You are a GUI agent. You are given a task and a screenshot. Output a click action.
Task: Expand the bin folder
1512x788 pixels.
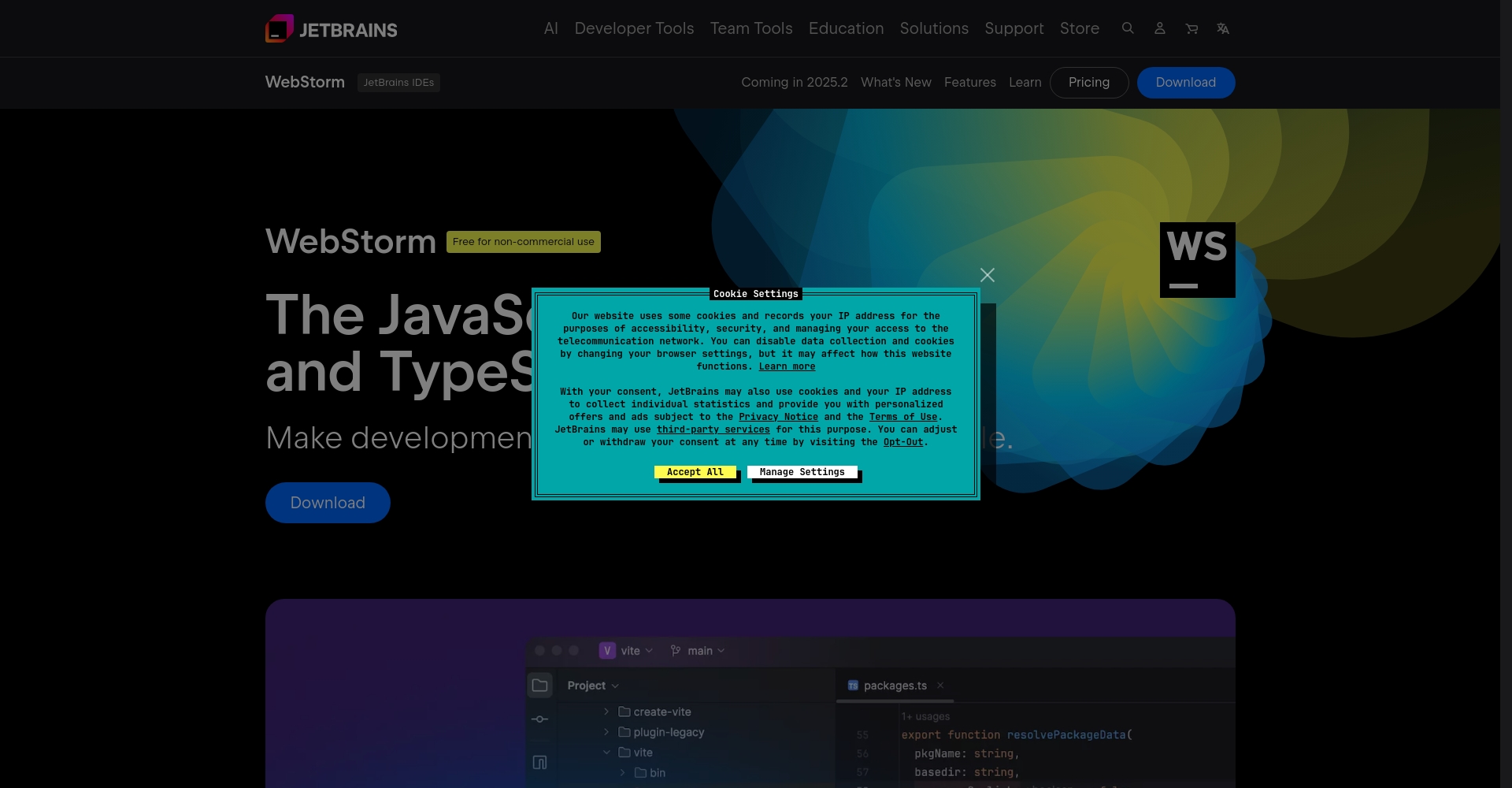tap(622, 773)
